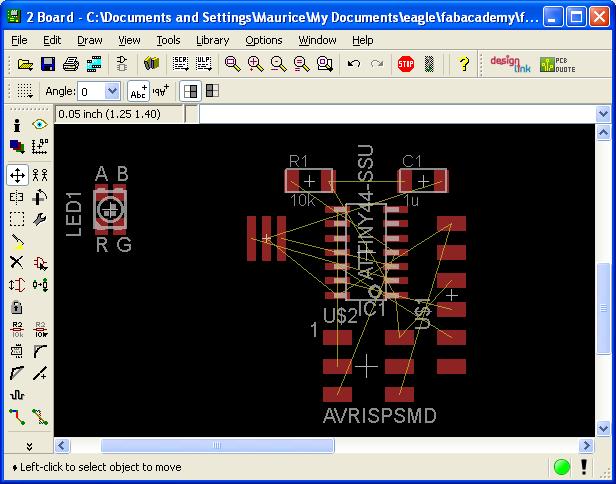Screen dimensions: 616x484
Task: Open the File menu
Action: (19, 40)
